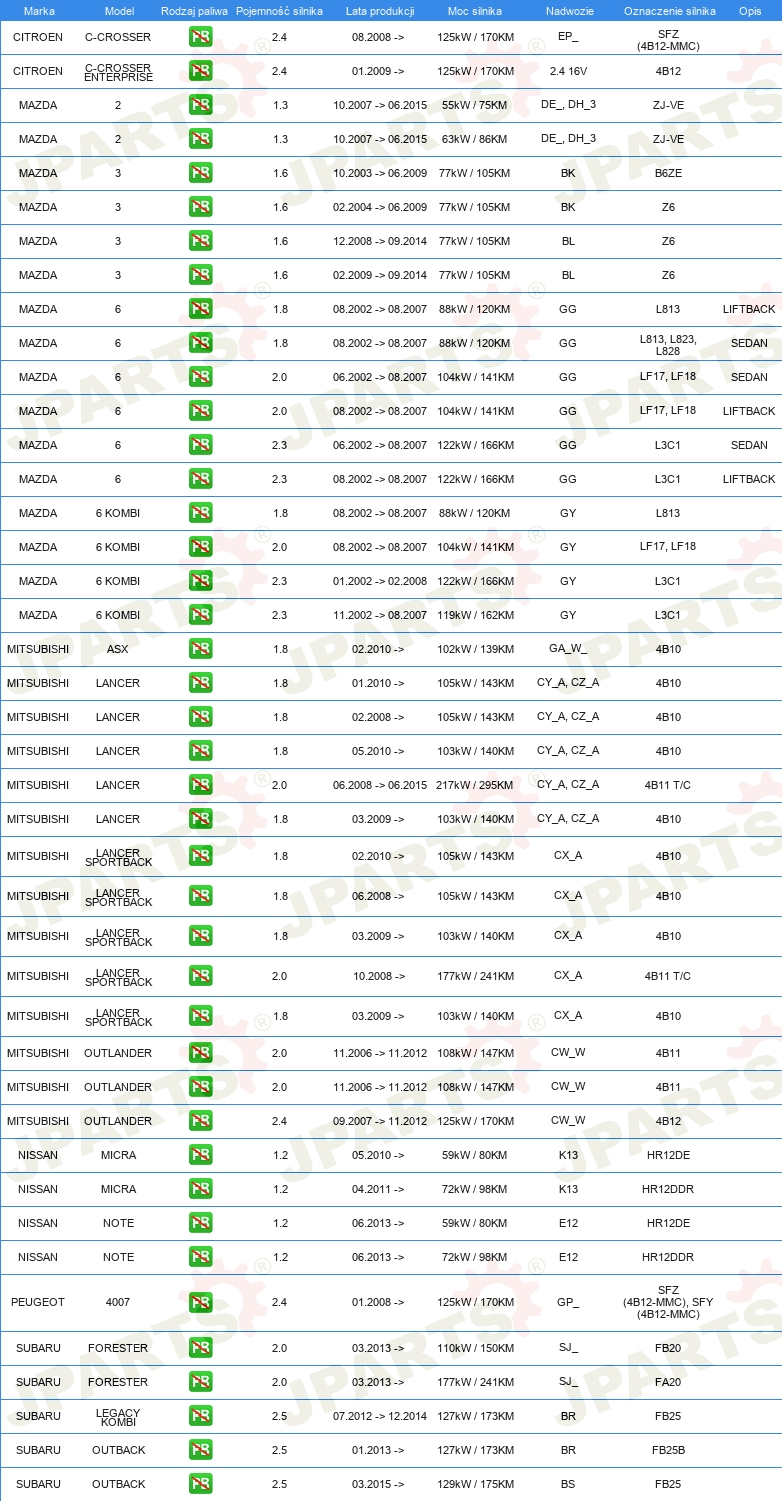Select the 119kW / 162KM cell
The width and height of the screenshot is (782, 1501).
[x=475, y=615]
